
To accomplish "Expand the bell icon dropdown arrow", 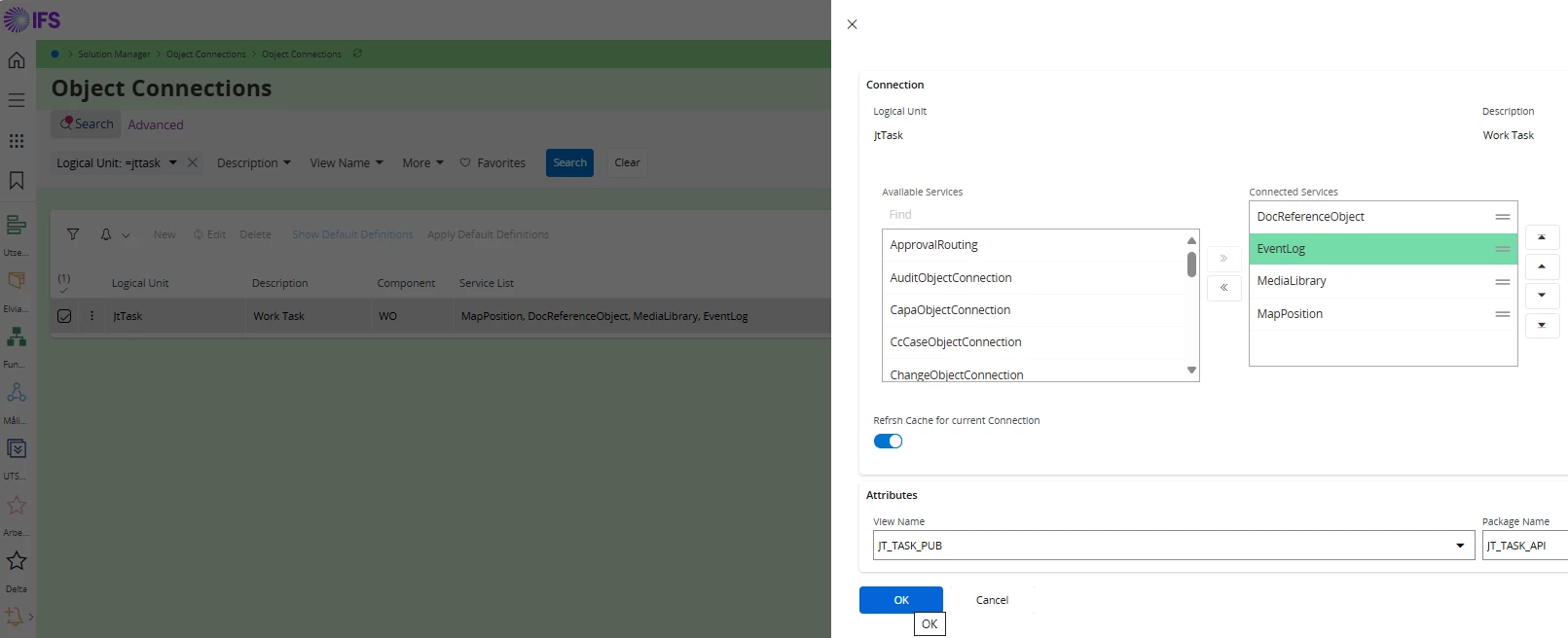I will 126,235.
